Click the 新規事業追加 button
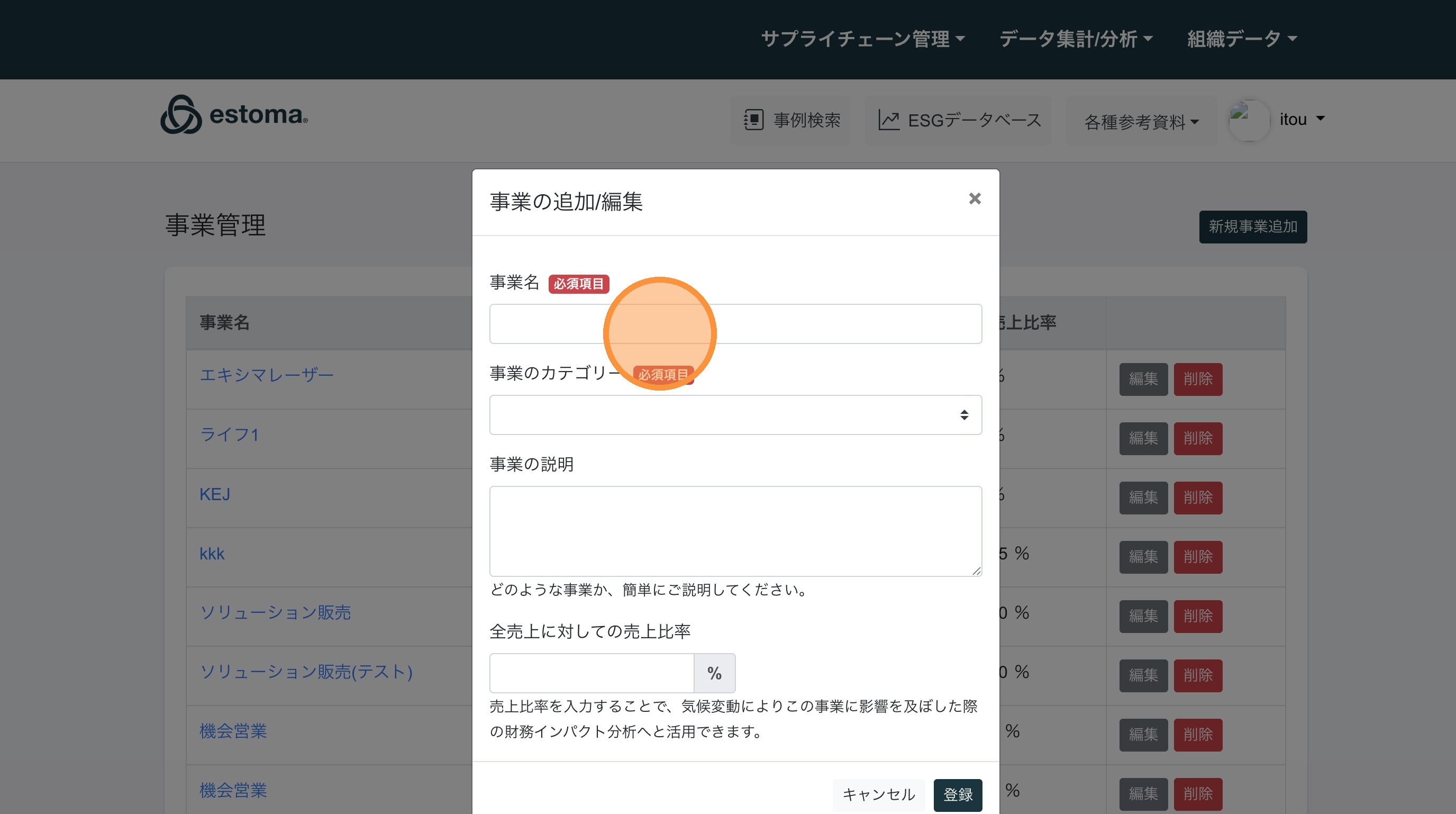 tap(1252, 227)
